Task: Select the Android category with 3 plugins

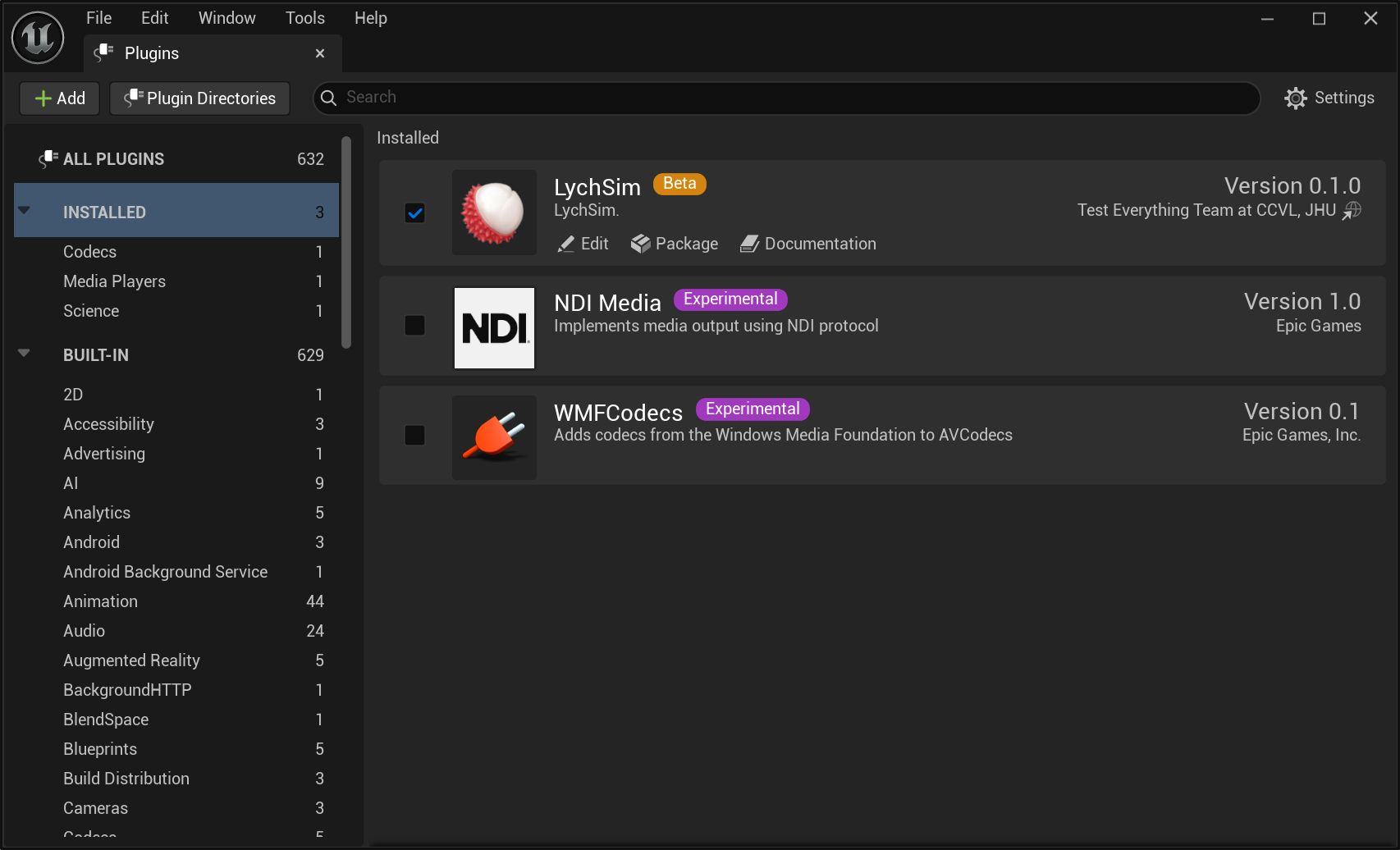Action: point(176,542)
